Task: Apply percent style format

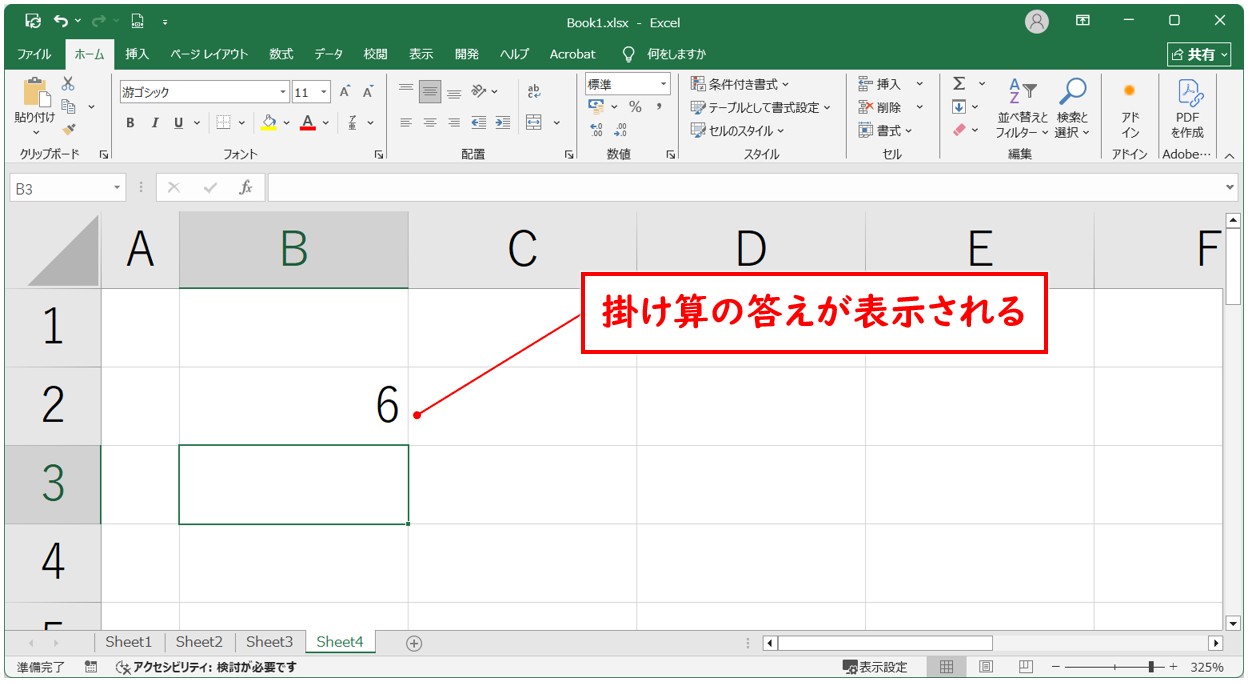Action: coord(635,107)
